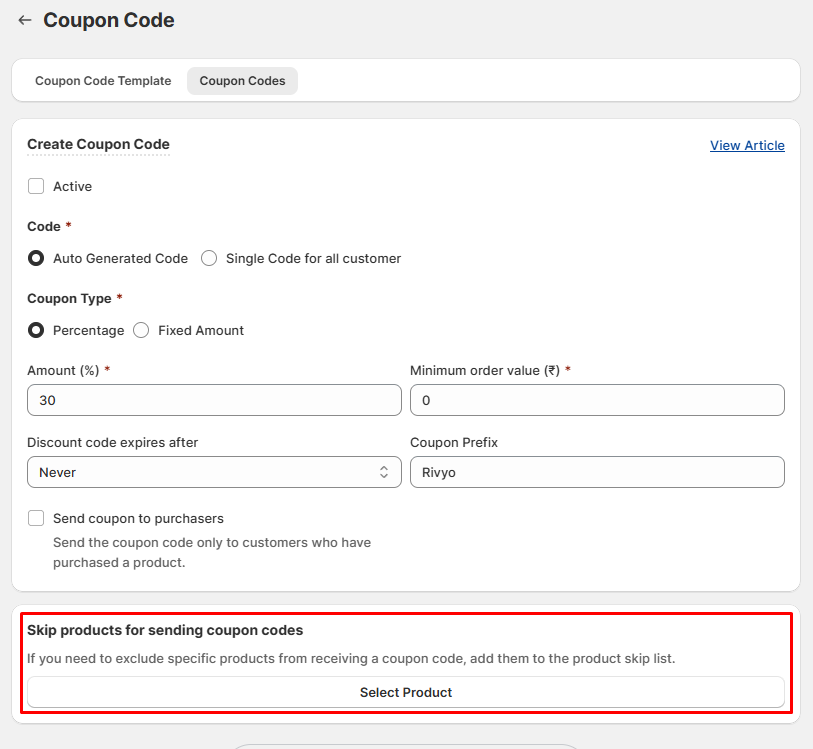Tick Send coupon to purchasers checkbox
This screenshot has height=749, width=813.
coord(36,518)
